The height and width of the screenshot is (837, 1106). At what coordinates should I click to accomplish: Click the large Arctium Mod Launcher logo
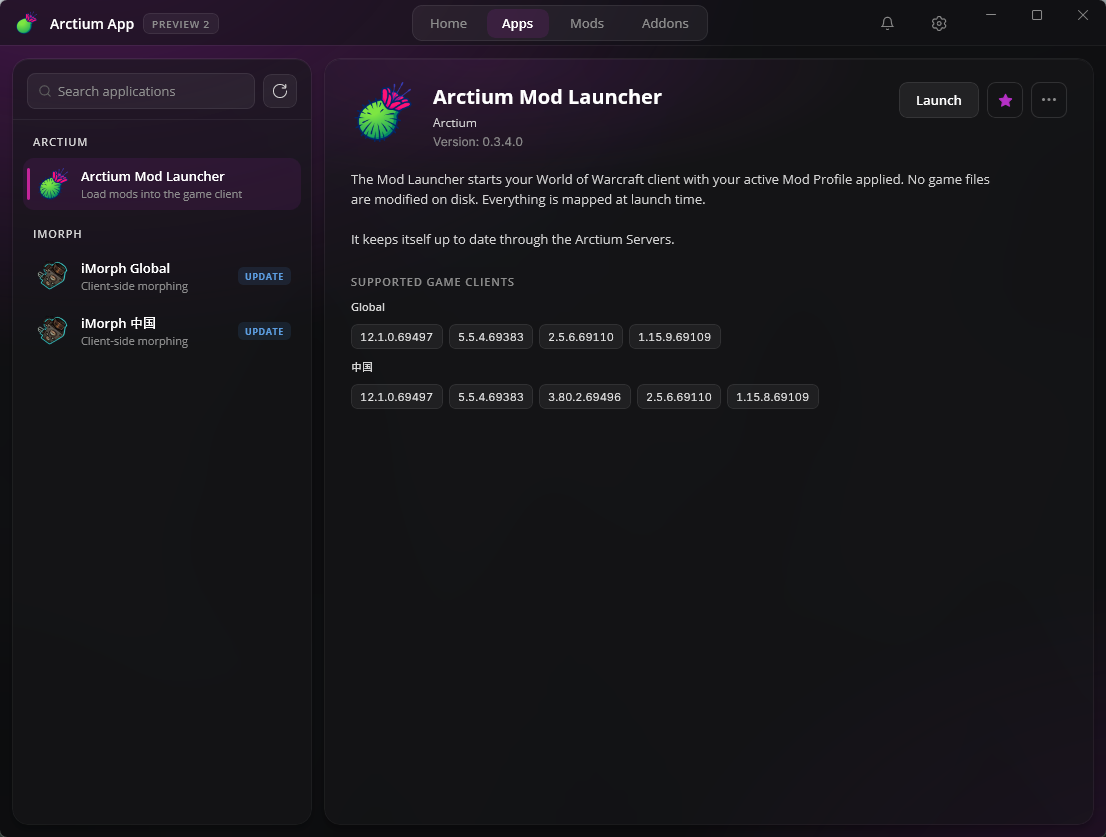384,111
